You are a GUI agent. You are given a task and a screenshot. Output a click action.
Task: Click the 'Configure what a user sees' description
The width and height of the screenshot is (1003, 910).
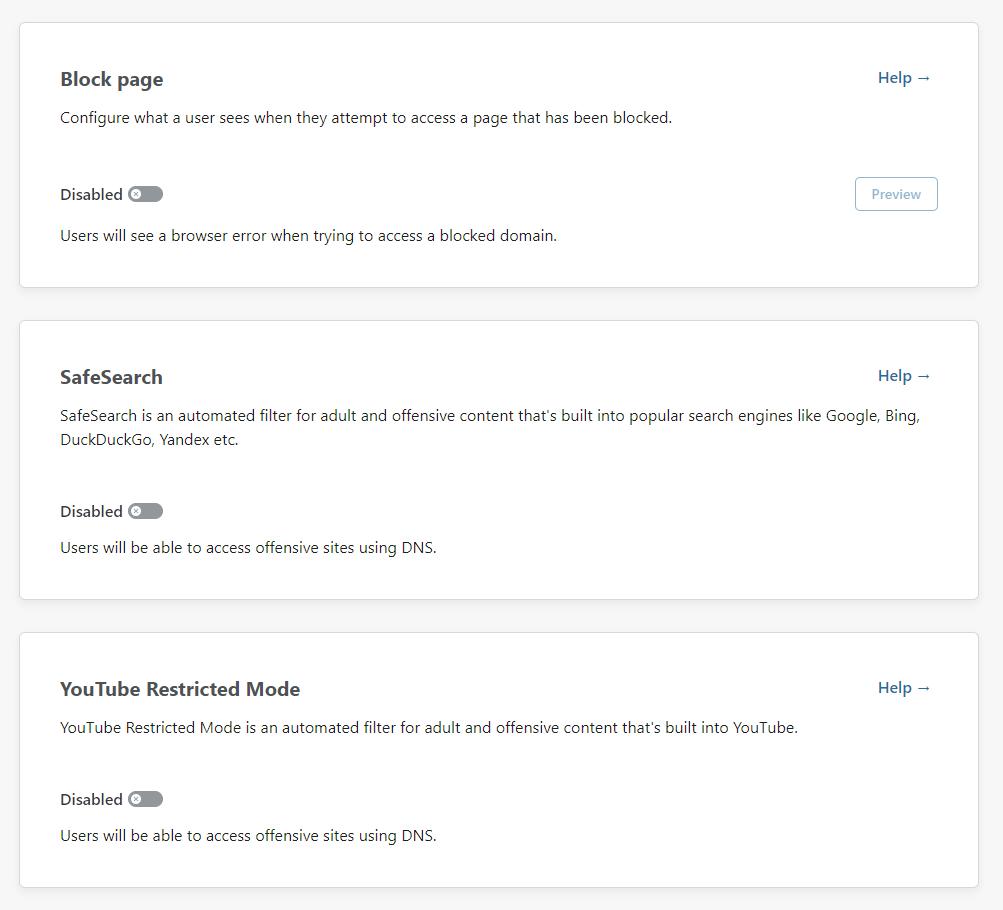[x=365, y=118]
